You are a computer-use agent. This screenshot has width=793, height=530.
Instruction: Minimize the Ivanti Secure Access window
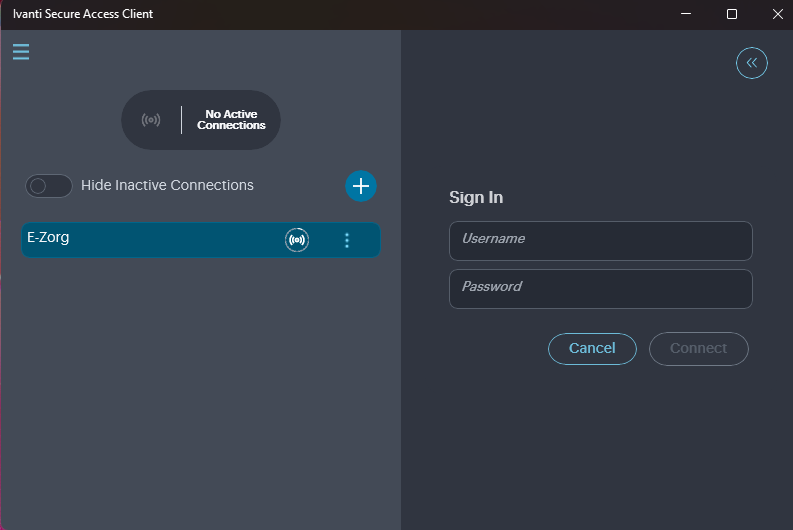[x=686, y=14]
